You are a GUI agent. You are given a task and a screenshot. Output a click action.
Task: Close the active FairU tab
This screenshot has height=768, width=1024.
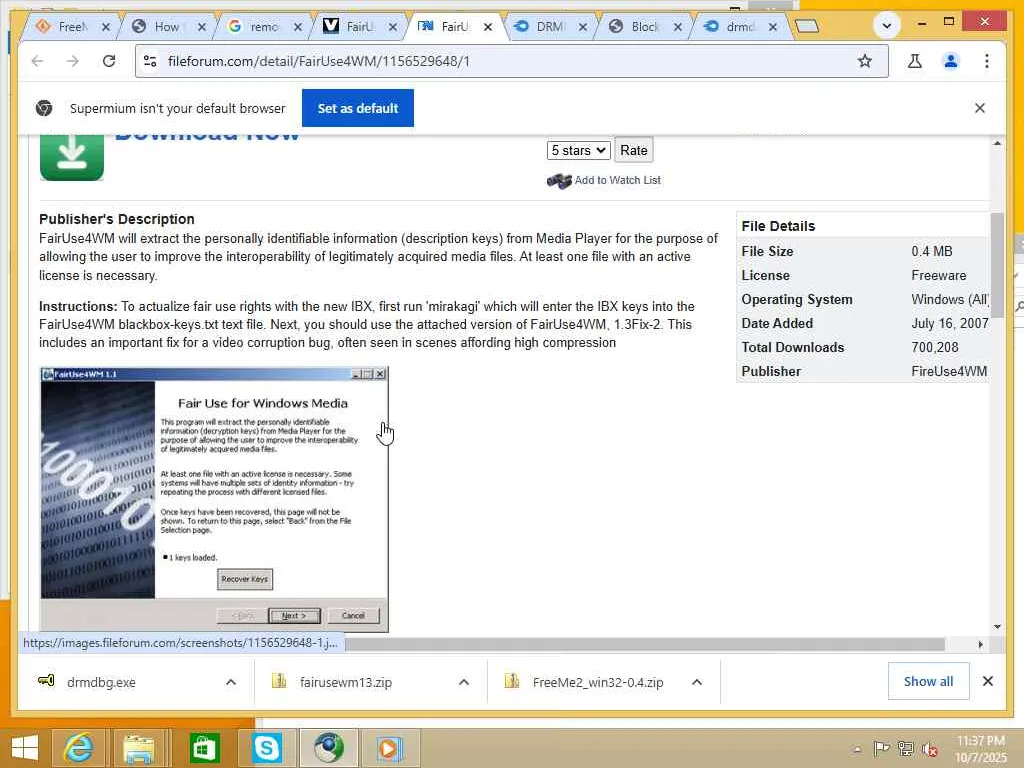tap(488, 27)
